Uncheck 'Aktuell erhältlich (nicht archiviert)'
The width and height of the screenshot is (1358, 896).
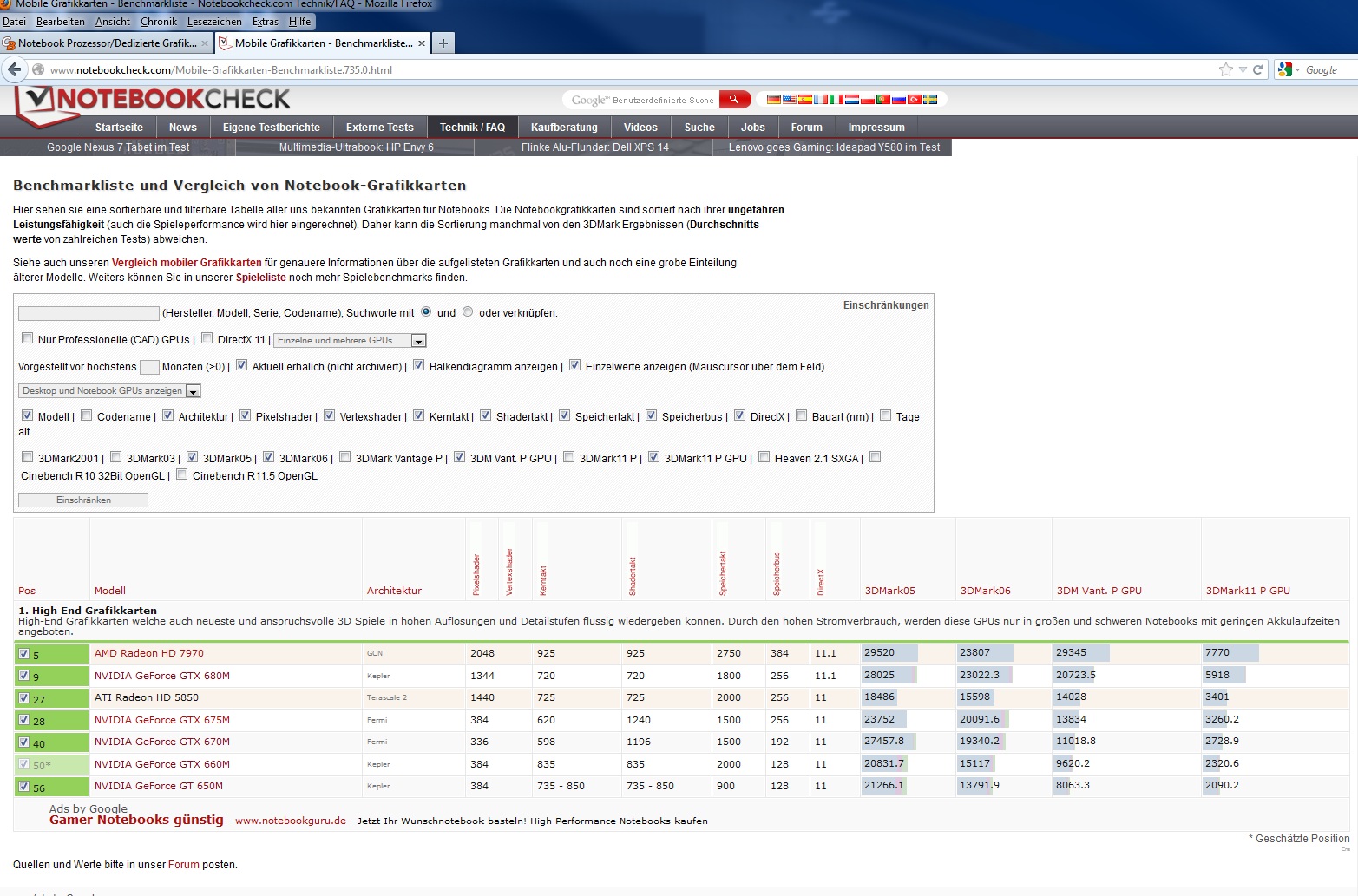pyautogui.click(x=241, y=365)
